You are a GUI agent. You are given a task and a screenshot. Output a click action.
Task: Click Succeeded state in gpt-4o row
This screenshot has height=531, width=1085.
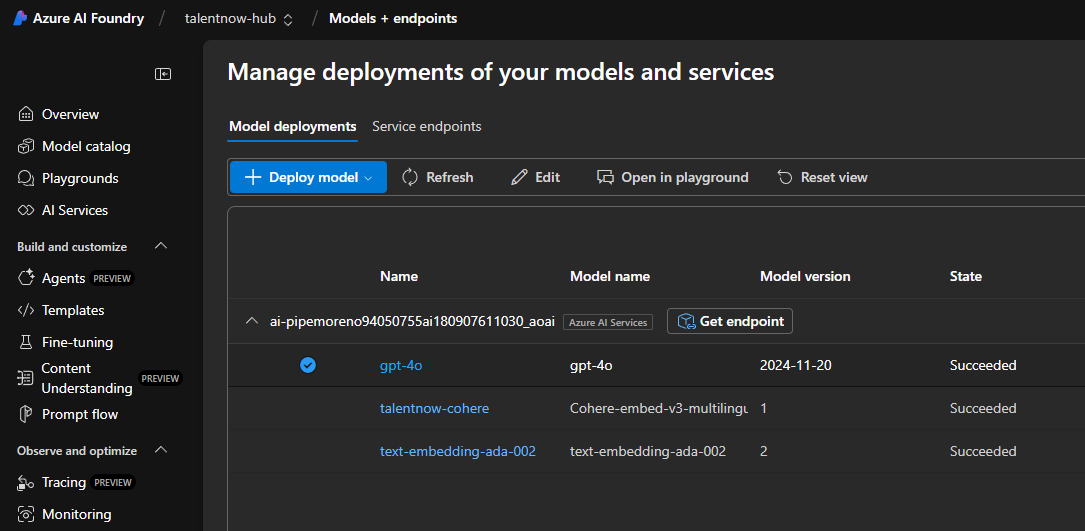pos(983,366)
